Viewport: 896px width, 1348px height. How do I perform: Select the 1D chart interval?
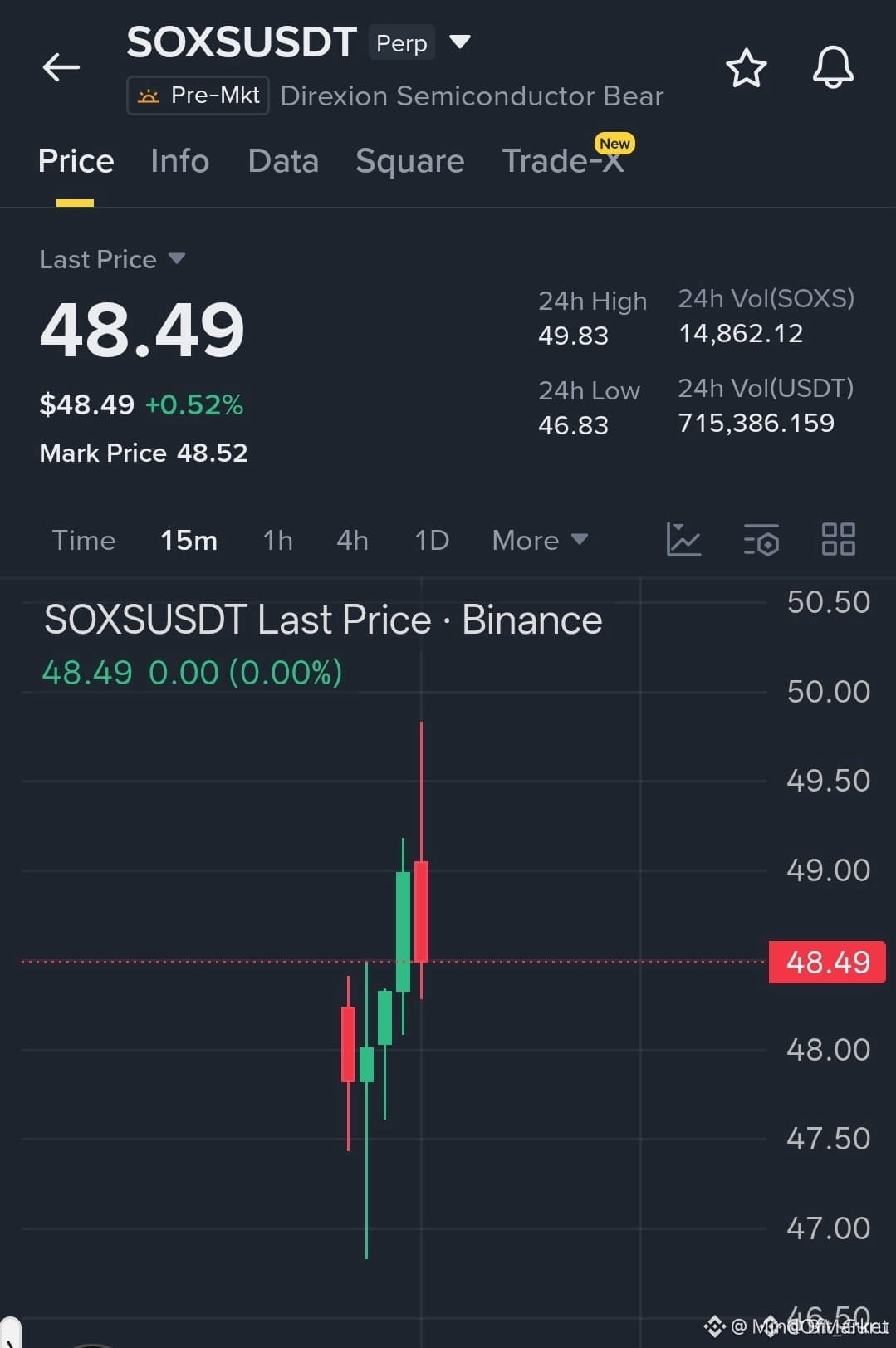pos(432,541)
